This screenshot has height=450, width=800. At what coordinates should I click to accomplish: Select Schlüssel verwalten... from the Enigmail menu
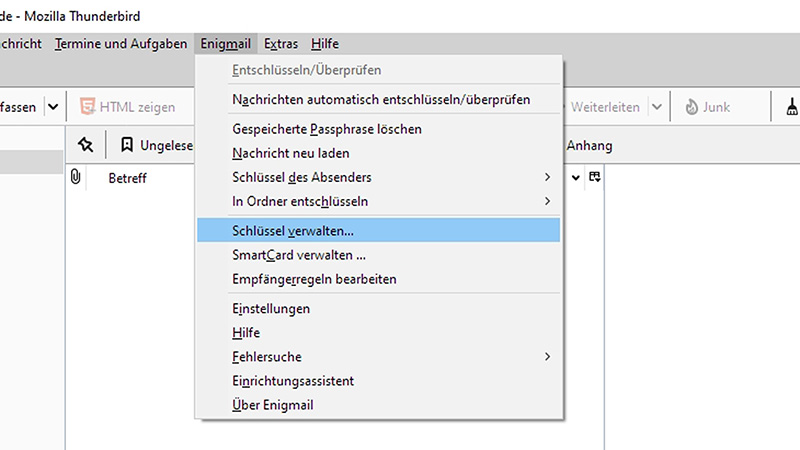pyautogui.click(x=293, y=231)
